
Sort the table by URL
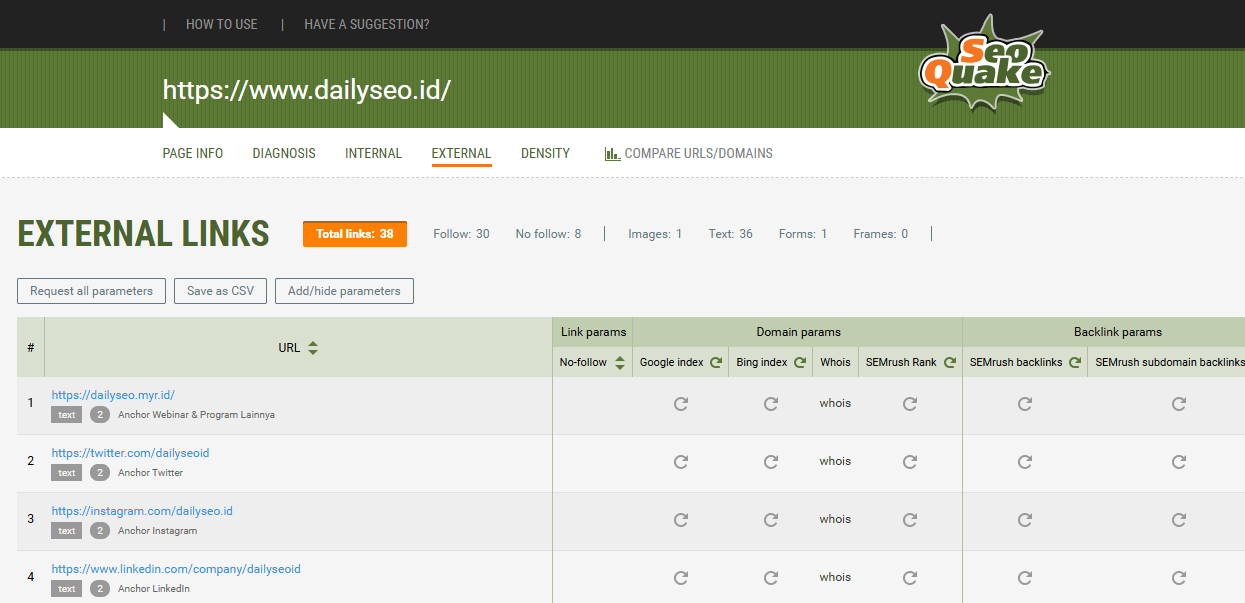click(x=313, y=348)
